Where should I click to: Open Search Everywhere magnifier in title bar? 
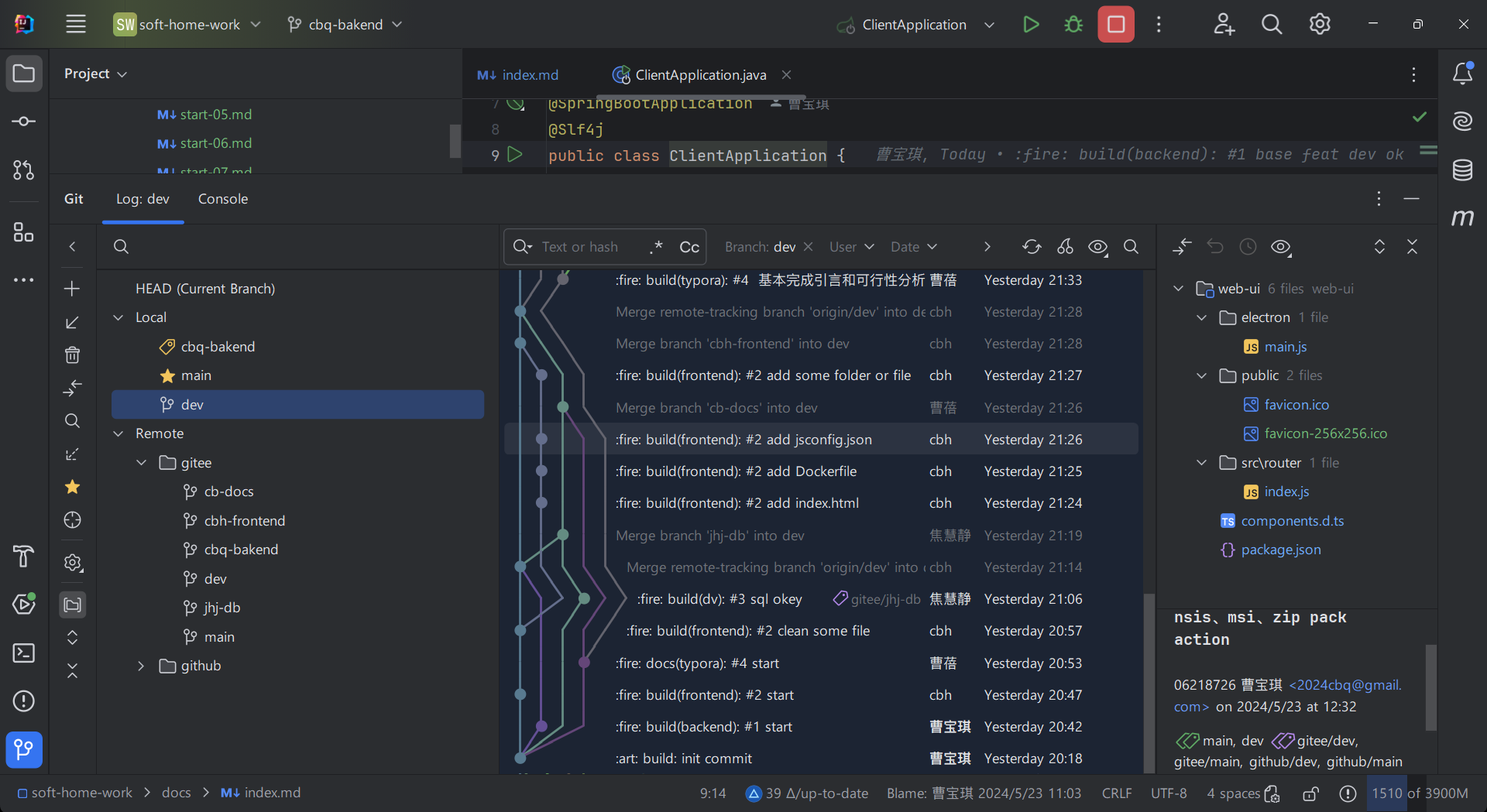pos(1272,24)
